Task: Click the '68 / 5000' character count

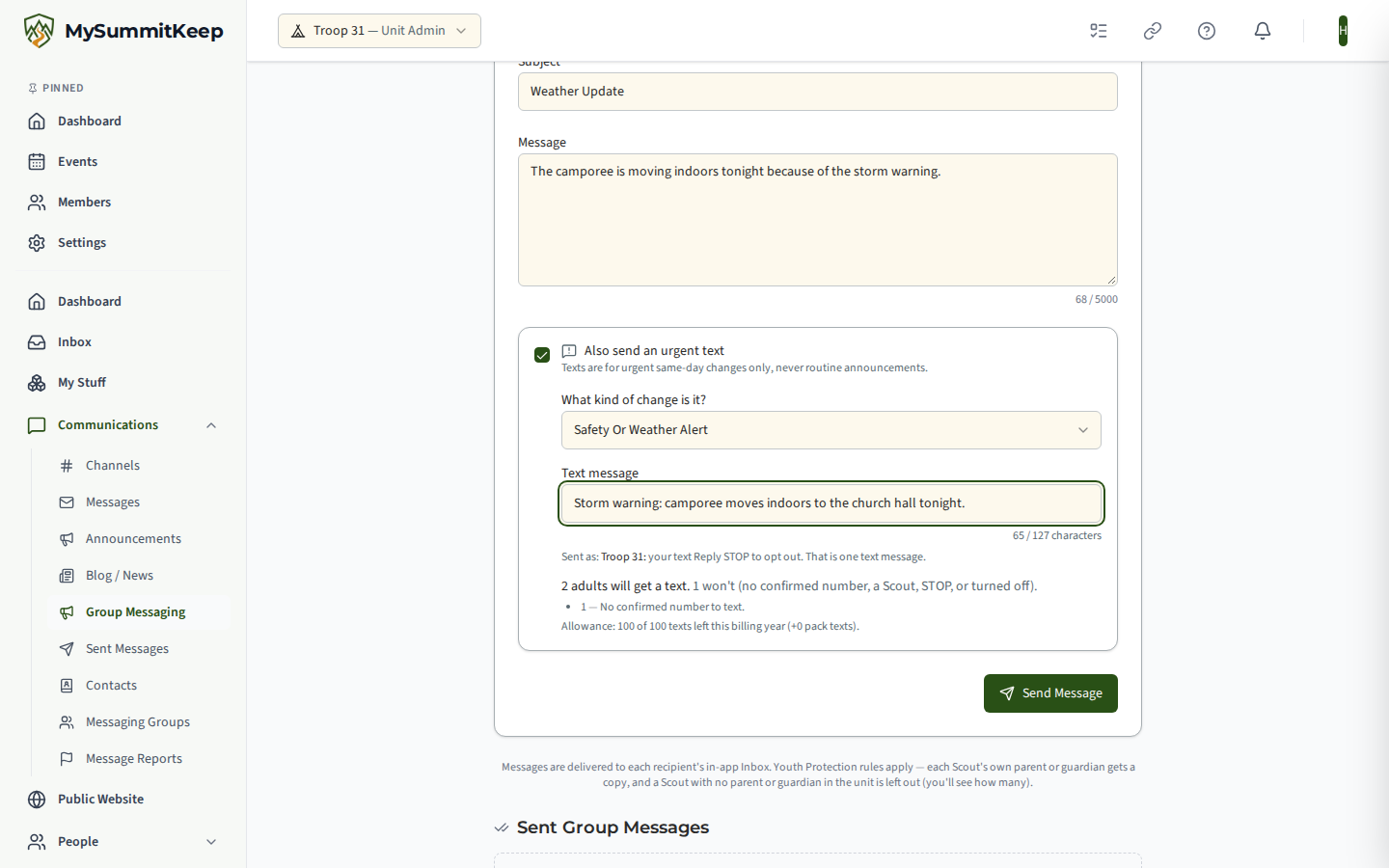Action: tap(1097, 300)
